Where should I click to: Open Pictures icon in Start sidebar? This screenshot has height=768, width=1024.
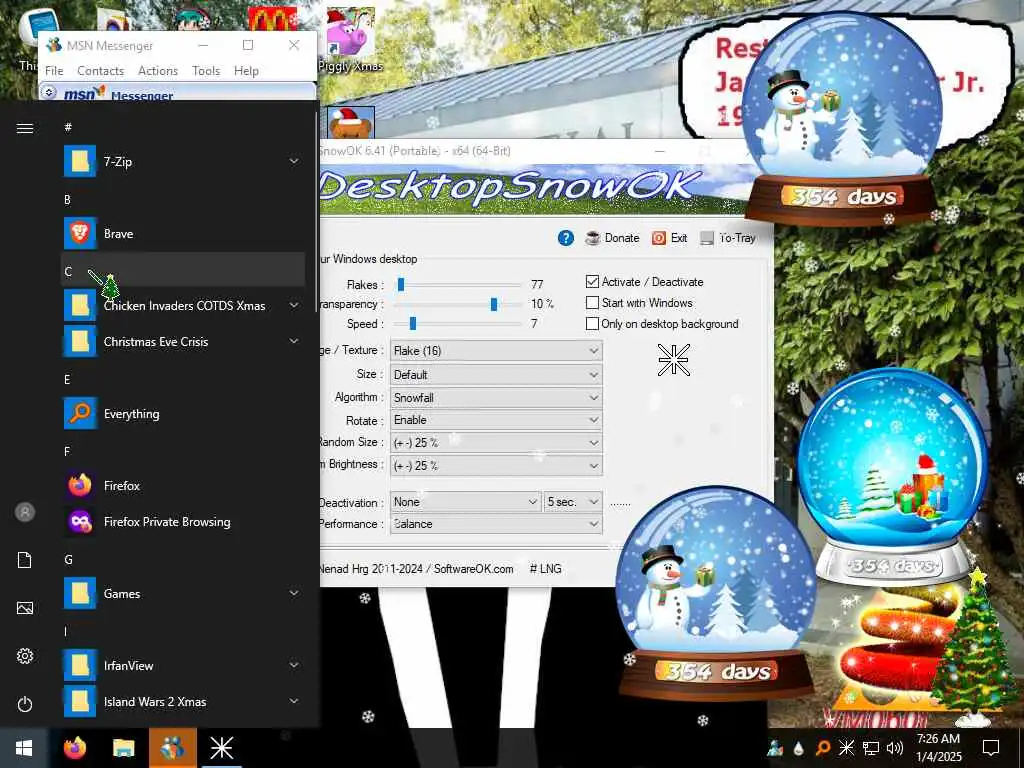point(25,608)
